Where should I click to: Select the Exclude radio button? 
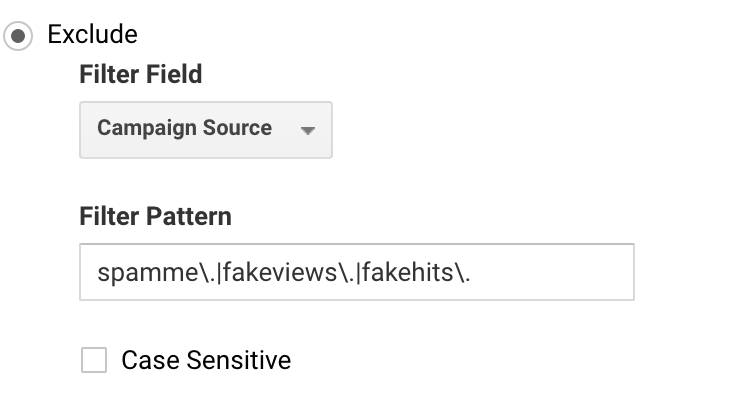(x=17, y=35)
